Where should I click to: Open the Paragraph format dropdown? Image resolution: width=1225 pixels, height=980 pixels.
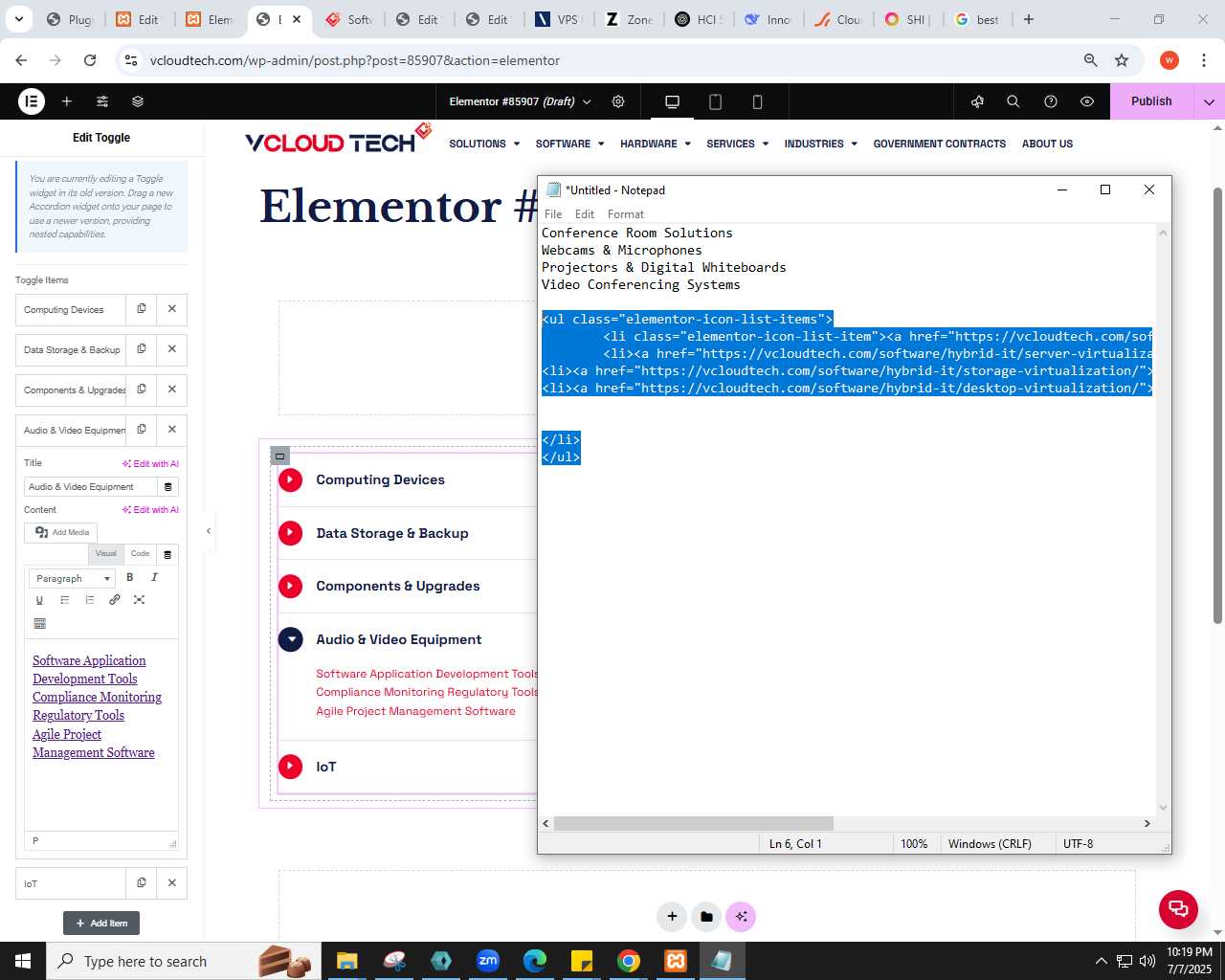pos(73,578)
